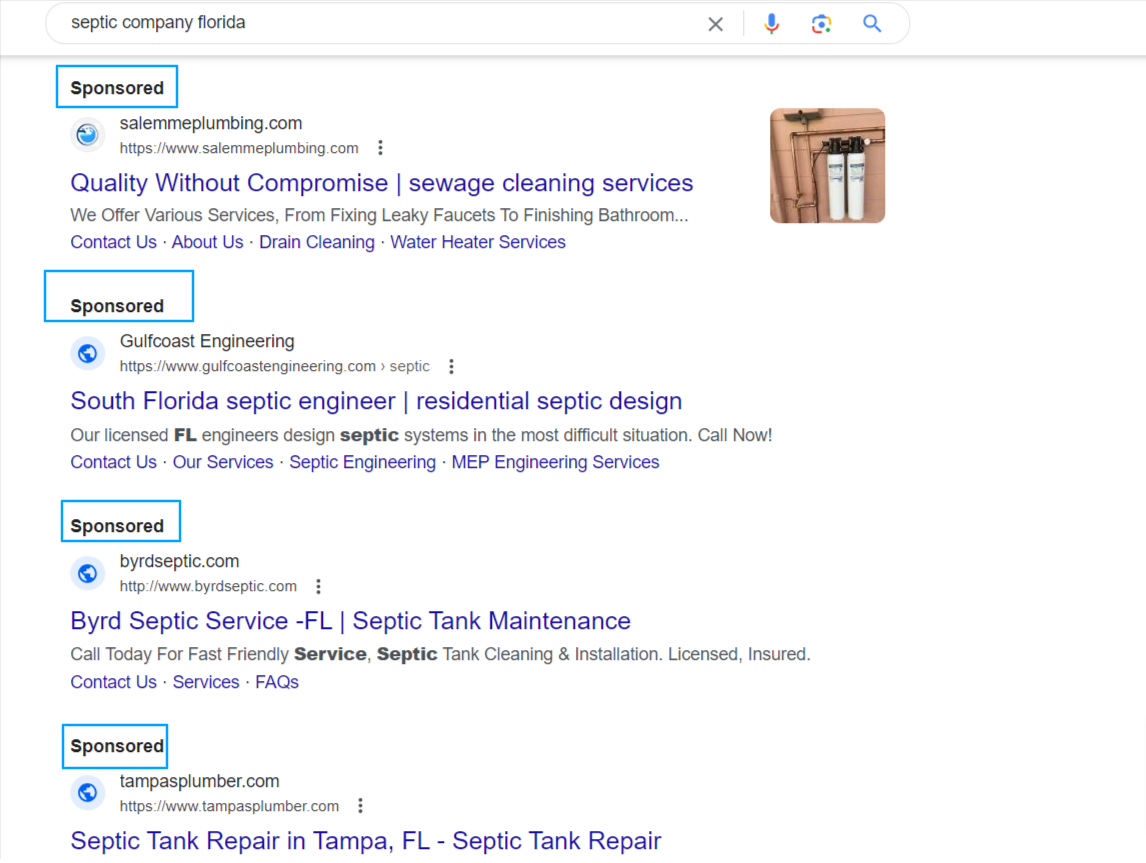Click the tampasplumber.com favicon
1146x863 pixels.
[x=87, y=793]
